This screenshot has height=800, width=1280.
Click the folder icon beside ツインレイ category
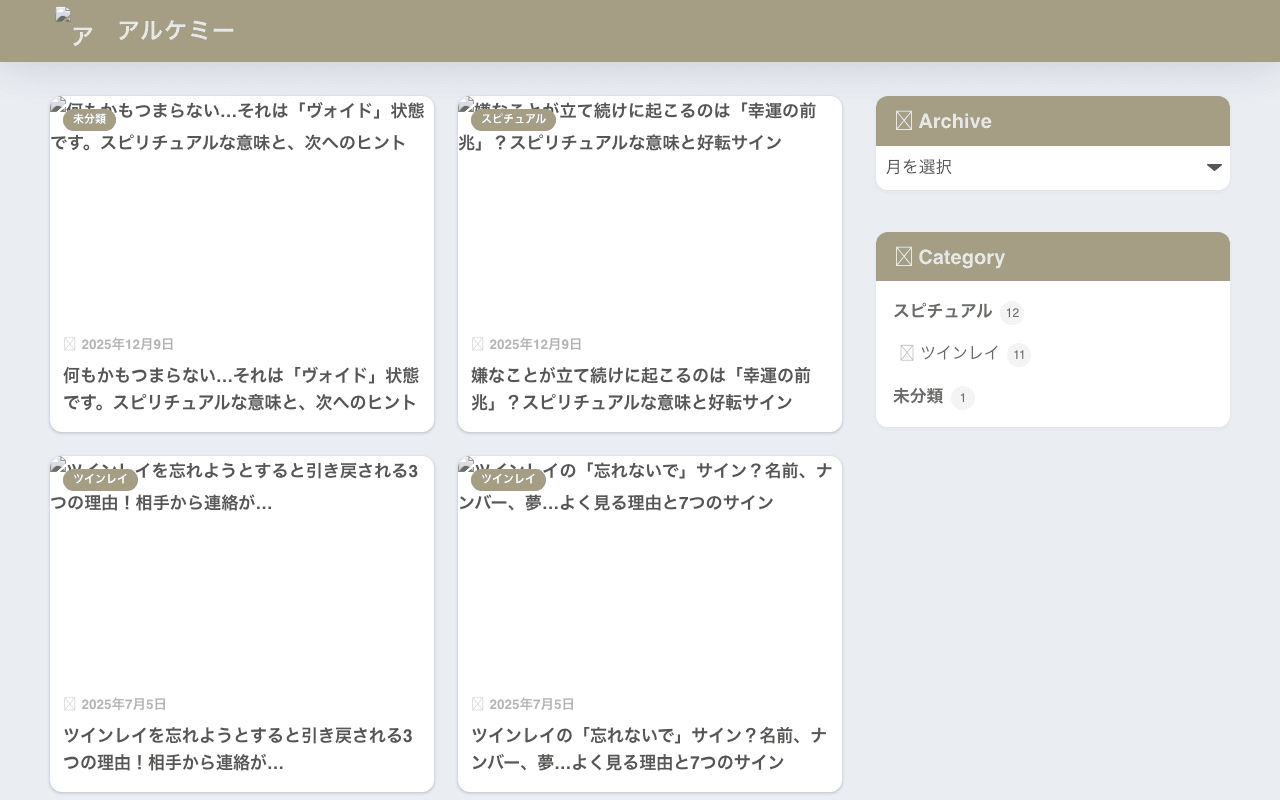(907, 353)
